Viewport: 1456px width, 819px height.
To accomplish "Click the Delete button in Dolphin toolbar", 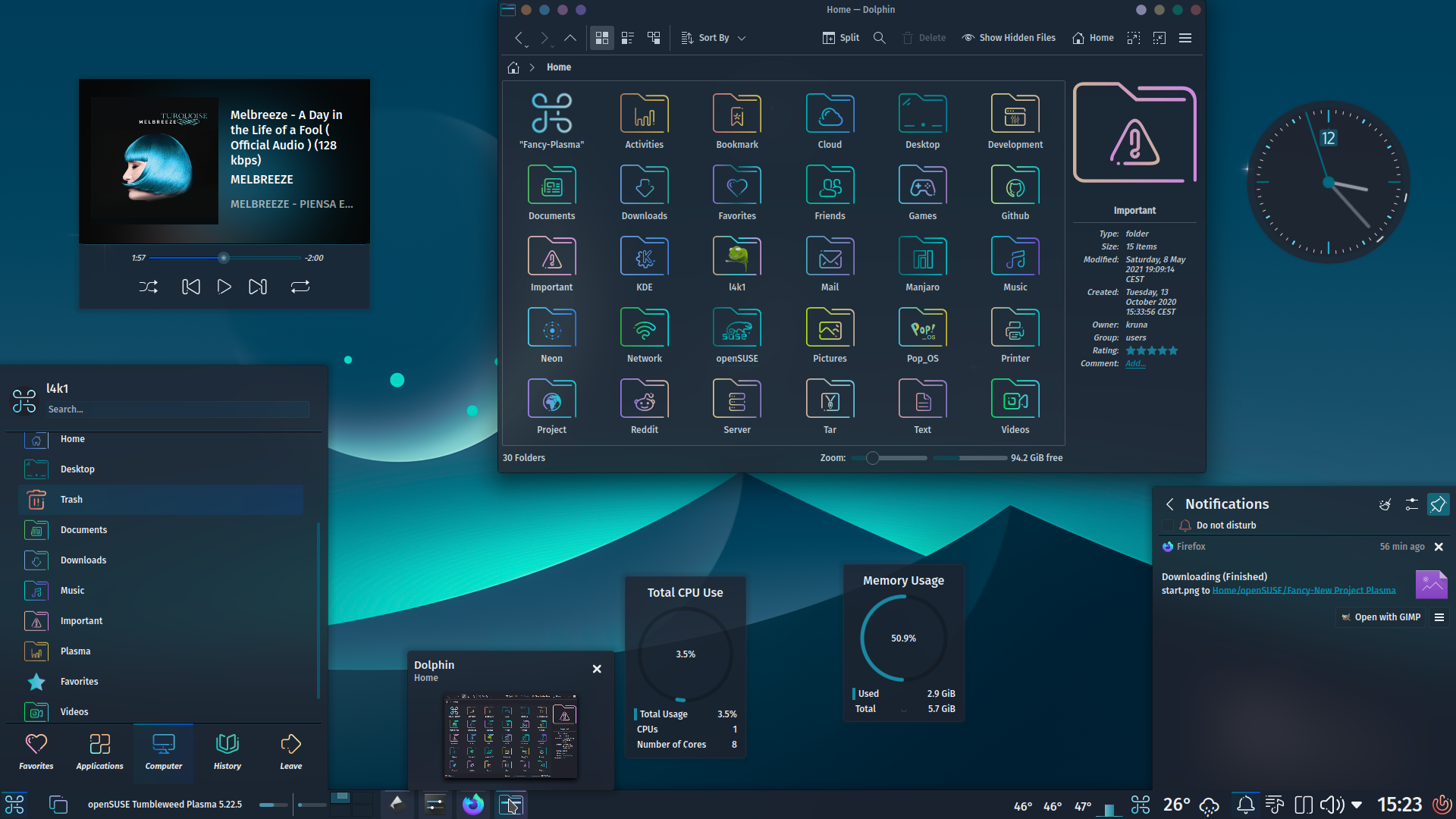I will coord(924,38).
